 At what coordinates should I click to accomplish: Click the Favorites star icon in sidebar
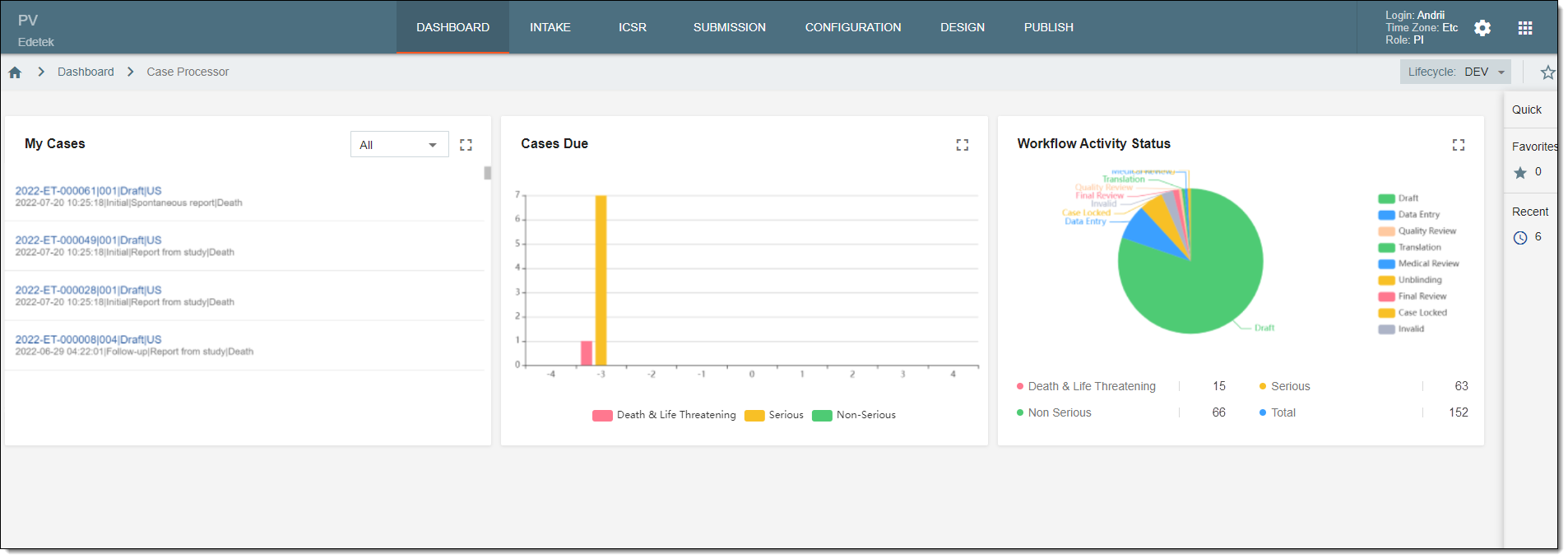tap(1520, 172)
